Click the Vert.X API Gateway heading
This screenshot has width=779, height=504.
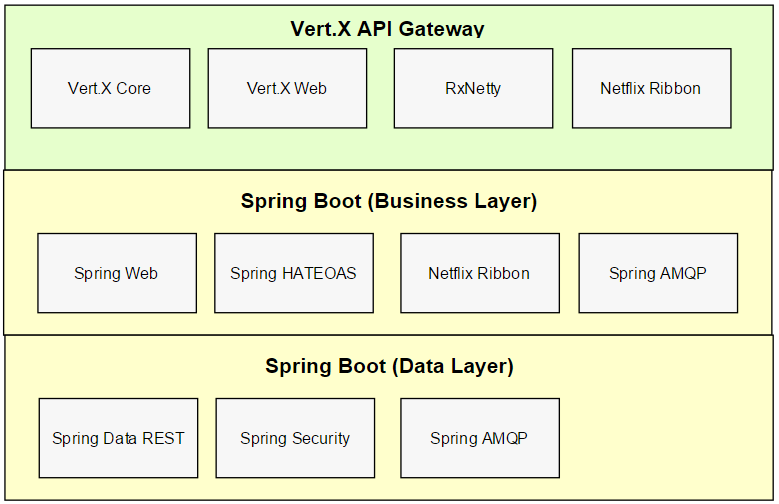click(388, 28)
